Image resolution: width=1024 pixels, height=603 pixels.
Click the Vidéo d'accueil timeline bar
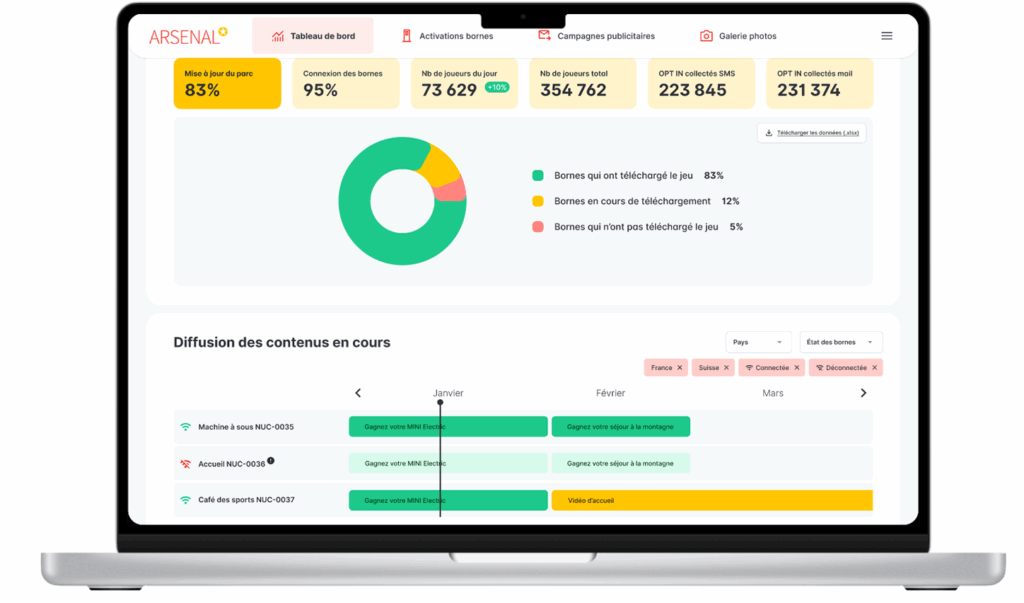712,500
